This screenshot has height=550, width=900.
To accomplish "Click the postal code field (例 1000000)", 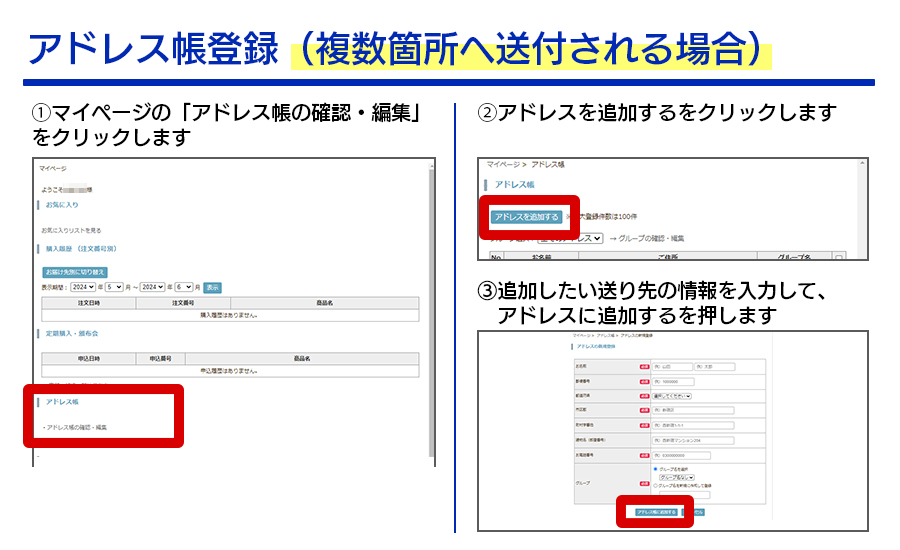I will click(x=673, y=382).
